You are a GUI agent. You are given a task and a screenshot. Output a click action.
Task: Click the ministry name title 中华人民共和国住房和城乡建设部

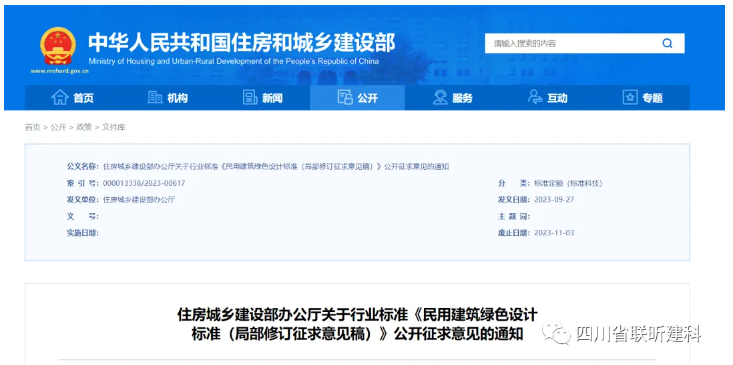point(241,43)
